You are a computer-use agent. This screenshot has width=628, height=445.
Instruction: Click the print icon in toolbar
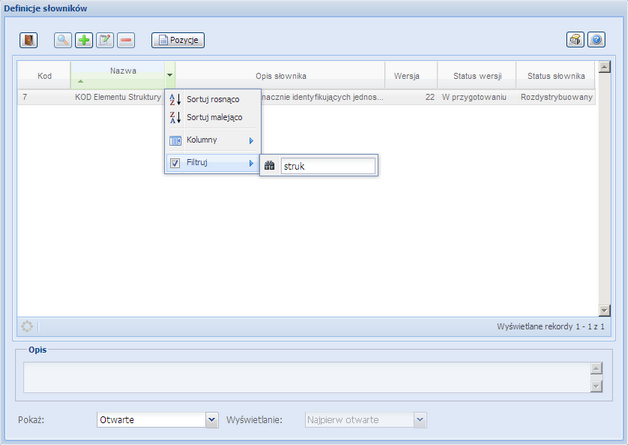pyautogui.click(x=575, y=40)
